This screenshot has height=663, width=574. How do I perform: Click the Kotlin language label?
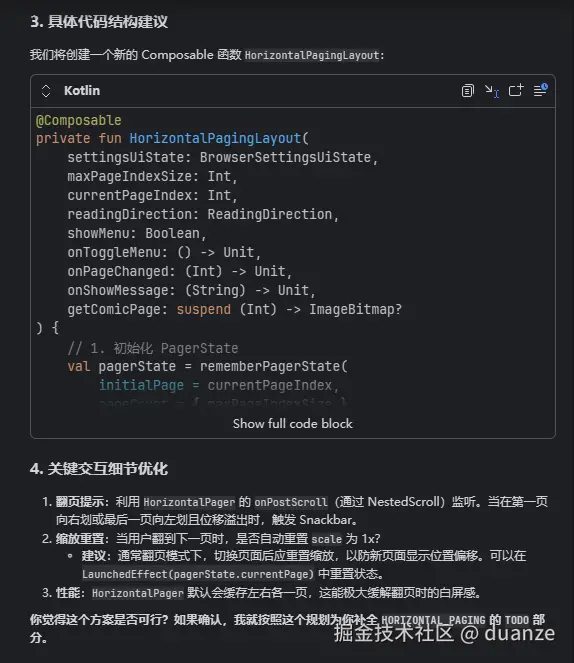(82, 90)
